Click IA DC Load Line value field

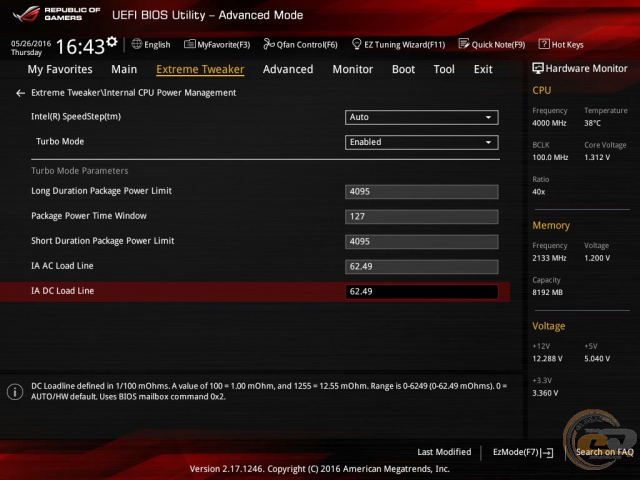(x=422, y=291)
